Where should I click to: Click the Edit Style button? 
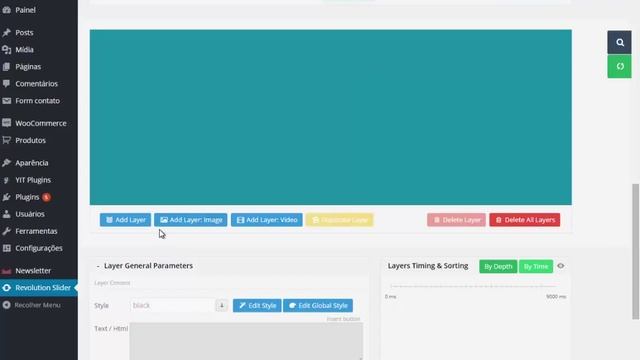point(257,305)
